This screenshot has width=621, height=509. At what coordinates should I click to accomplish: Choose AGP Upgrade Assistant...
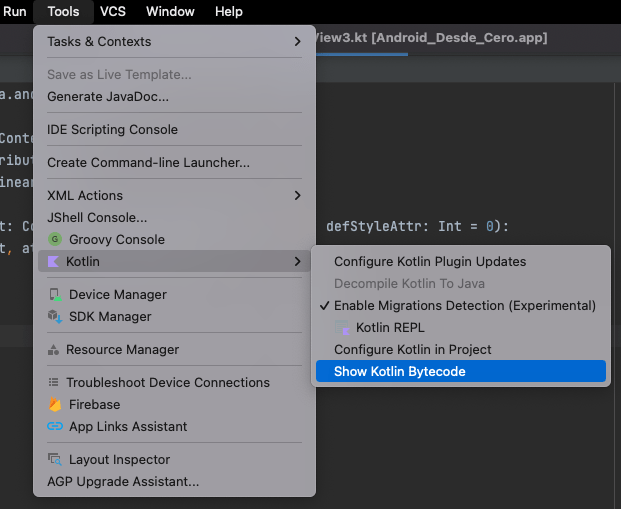click(x=174, y=481)
